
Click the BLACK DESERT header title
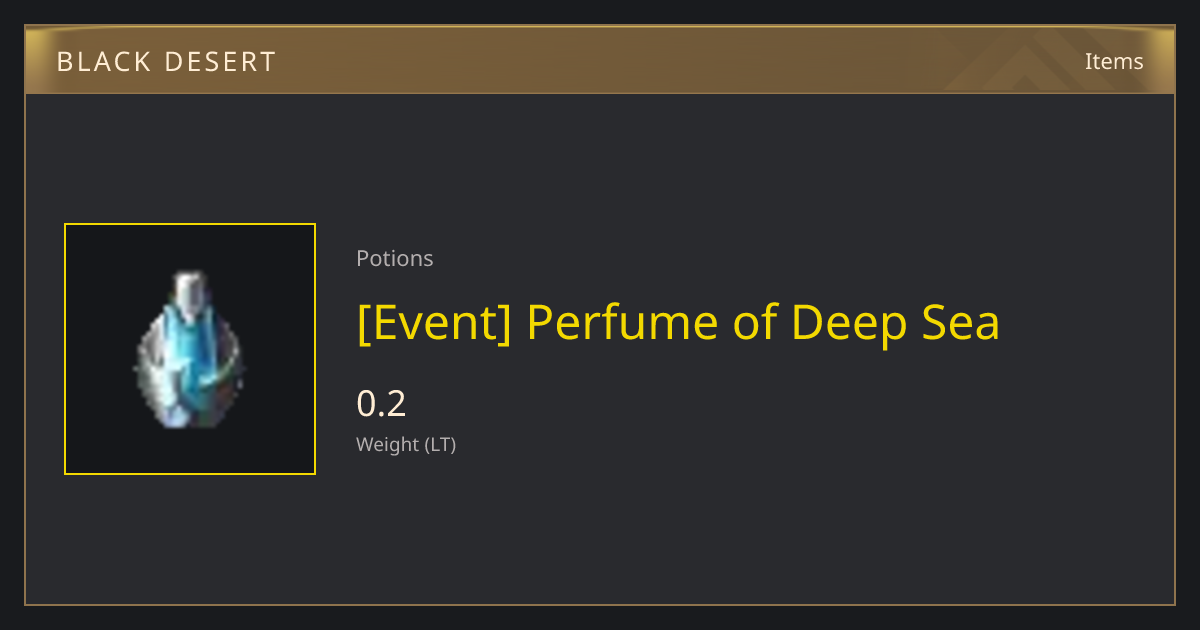tap(166, 62)
